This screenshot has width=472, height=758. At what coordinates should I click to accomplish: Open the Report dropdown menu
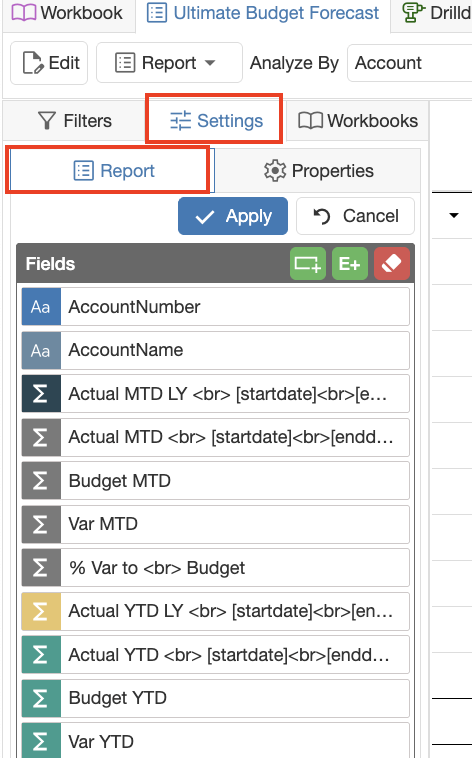point(169,63)
